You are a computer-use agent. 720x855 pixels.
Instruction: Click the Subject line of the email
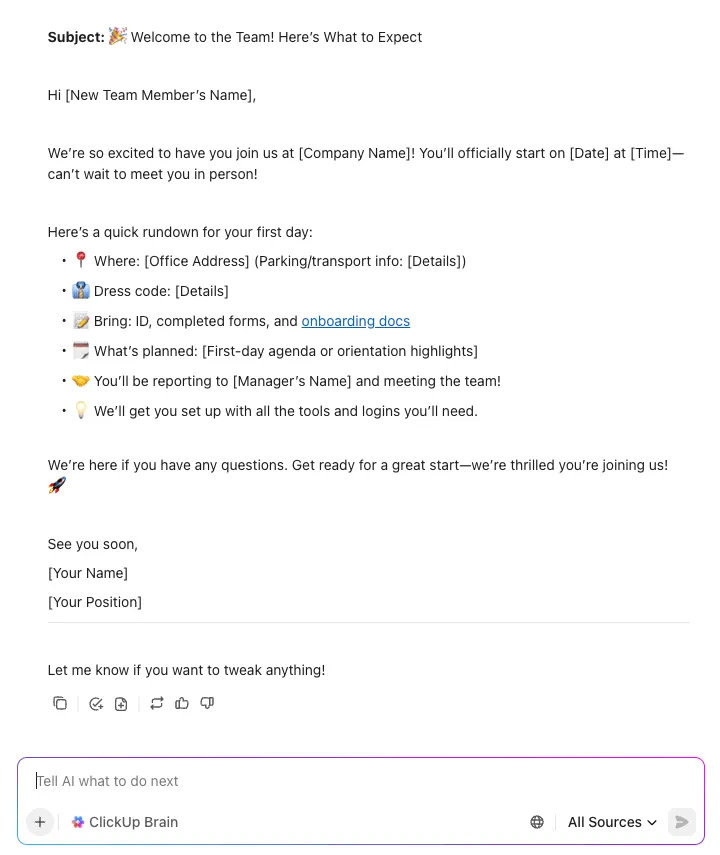coord(235,37)
